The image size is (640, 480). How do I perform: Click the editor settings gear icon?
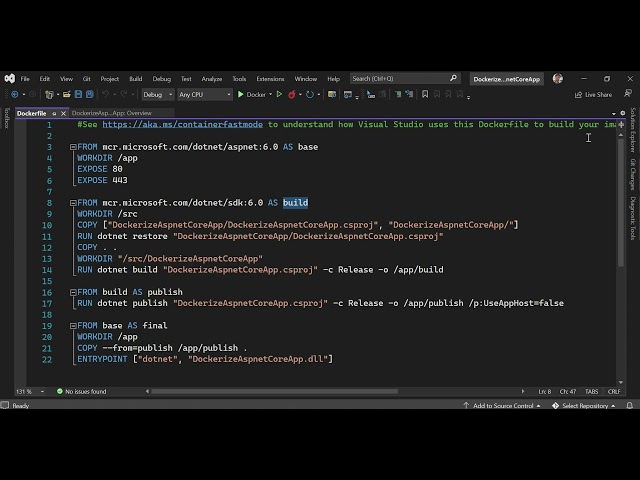point(622,113)
